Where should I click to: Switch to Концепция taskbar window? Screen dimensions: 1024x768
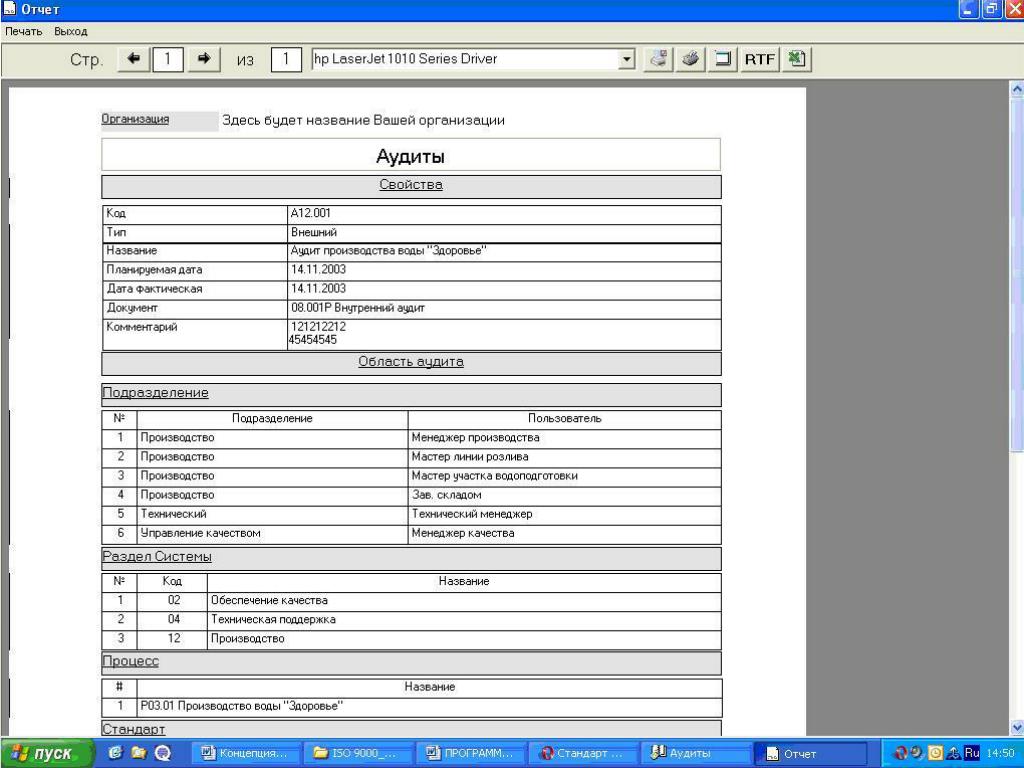pyautogui.click(x=246, y=754)
